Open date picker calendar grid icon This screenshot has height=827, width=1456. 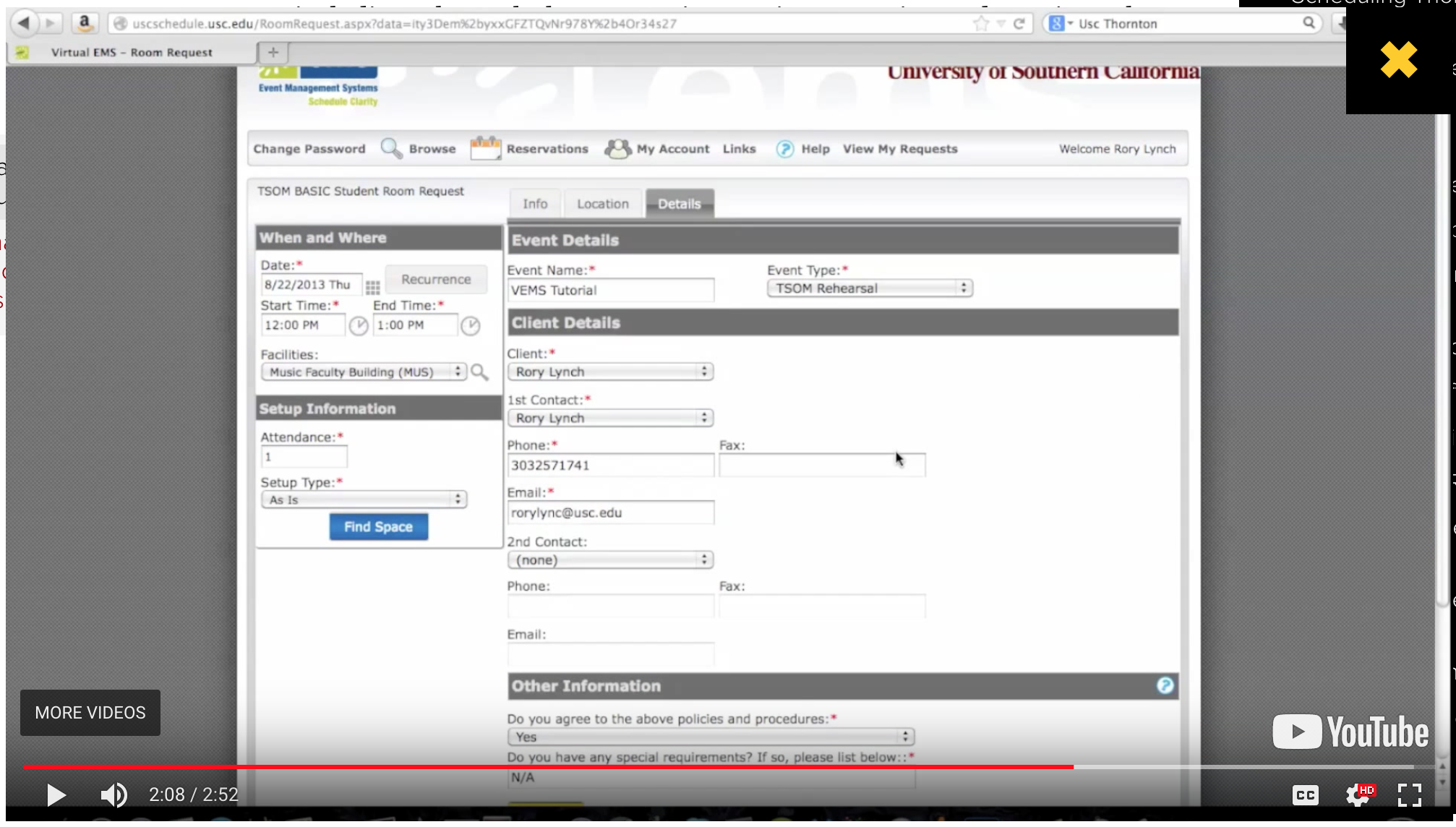click(373, 288)
